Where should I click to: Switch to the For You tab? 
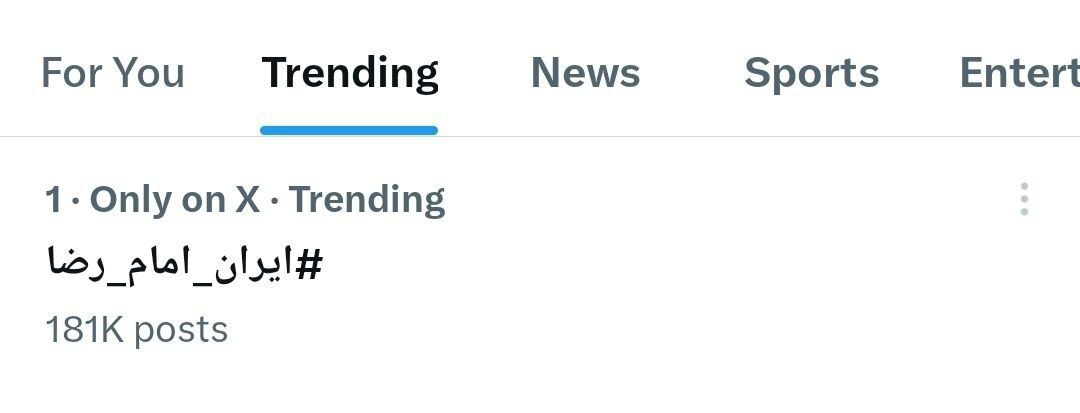(112, 73)
